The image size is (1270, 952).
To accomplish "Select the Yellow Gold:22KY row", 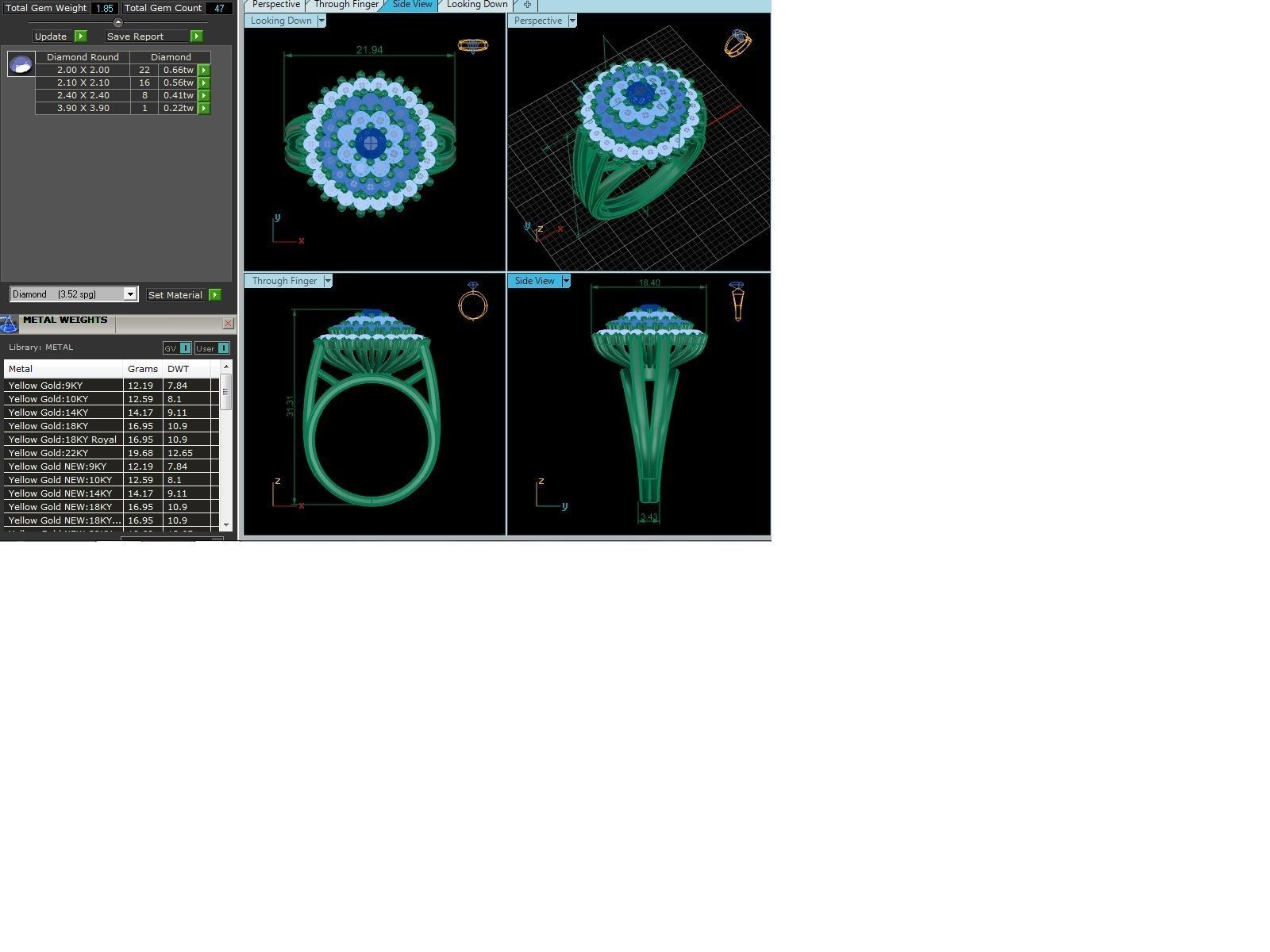I will 111,453.
